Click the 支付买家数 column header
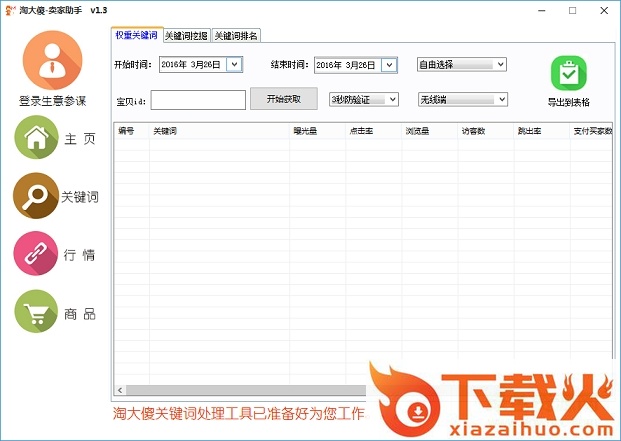Image resolution: width=621 pixels, height=441 pixels. 592,131
